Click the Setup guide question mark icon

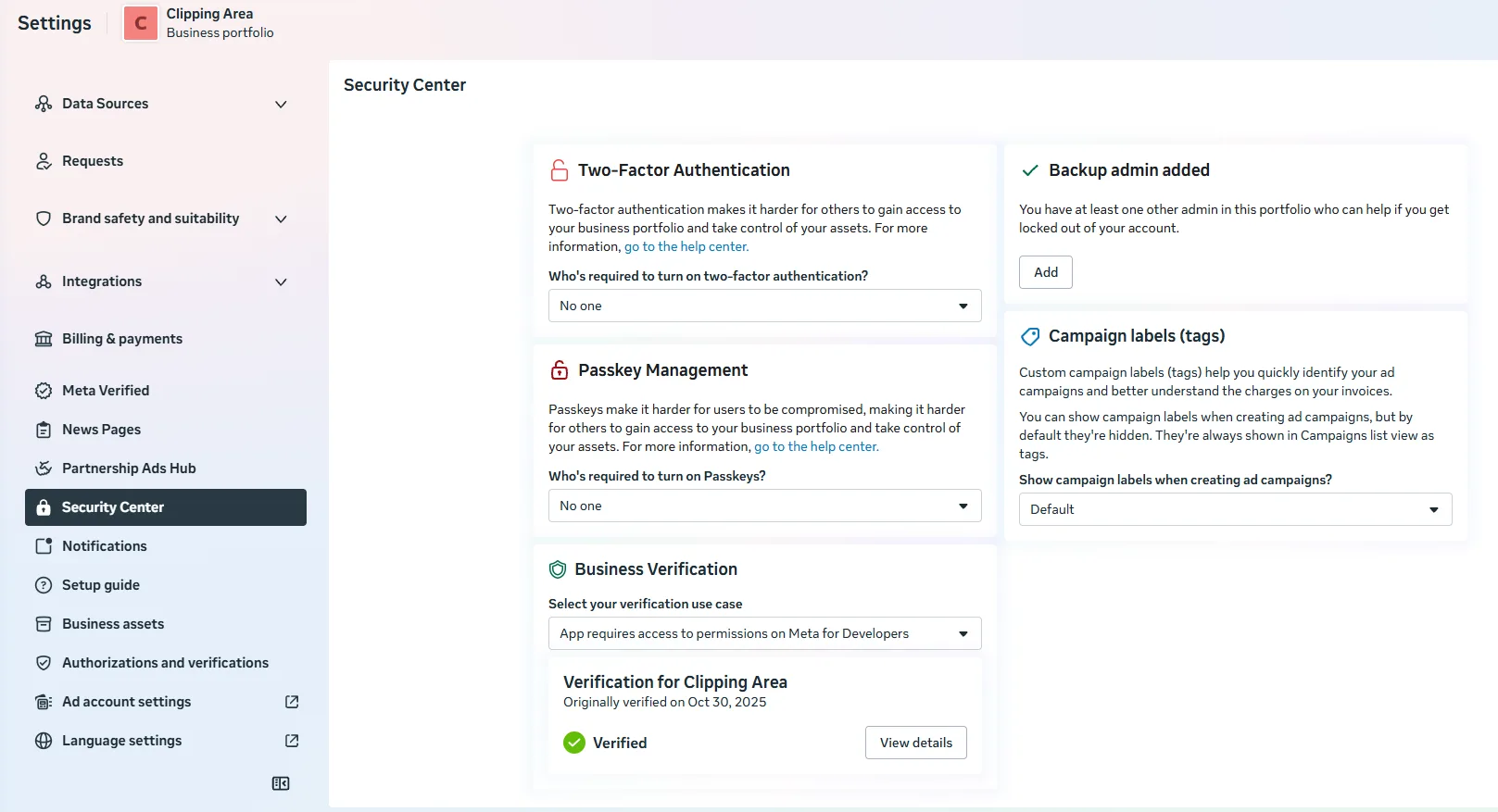tap(44, 585)
